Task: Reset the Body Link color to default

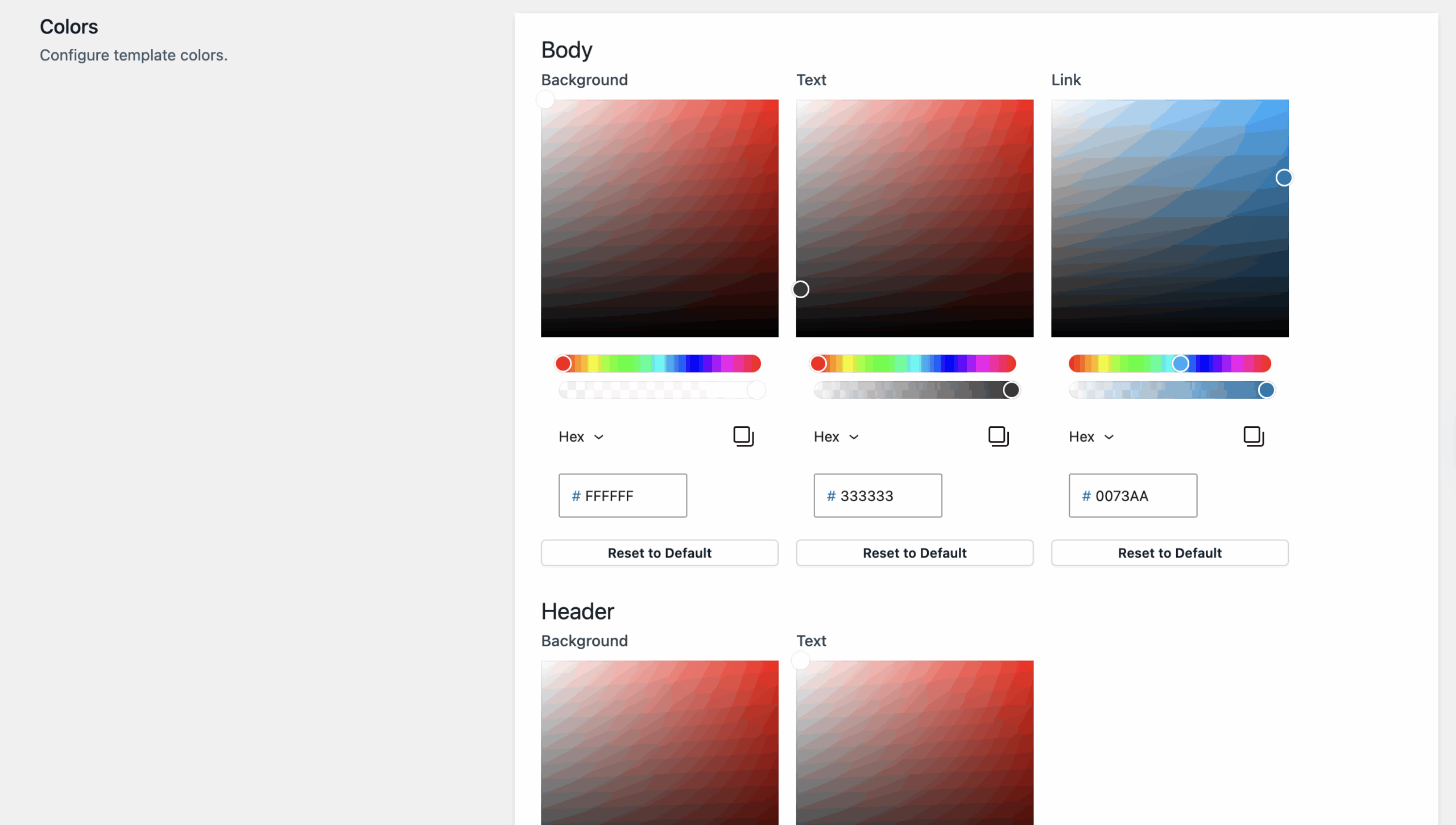Action: [1169, 553]
